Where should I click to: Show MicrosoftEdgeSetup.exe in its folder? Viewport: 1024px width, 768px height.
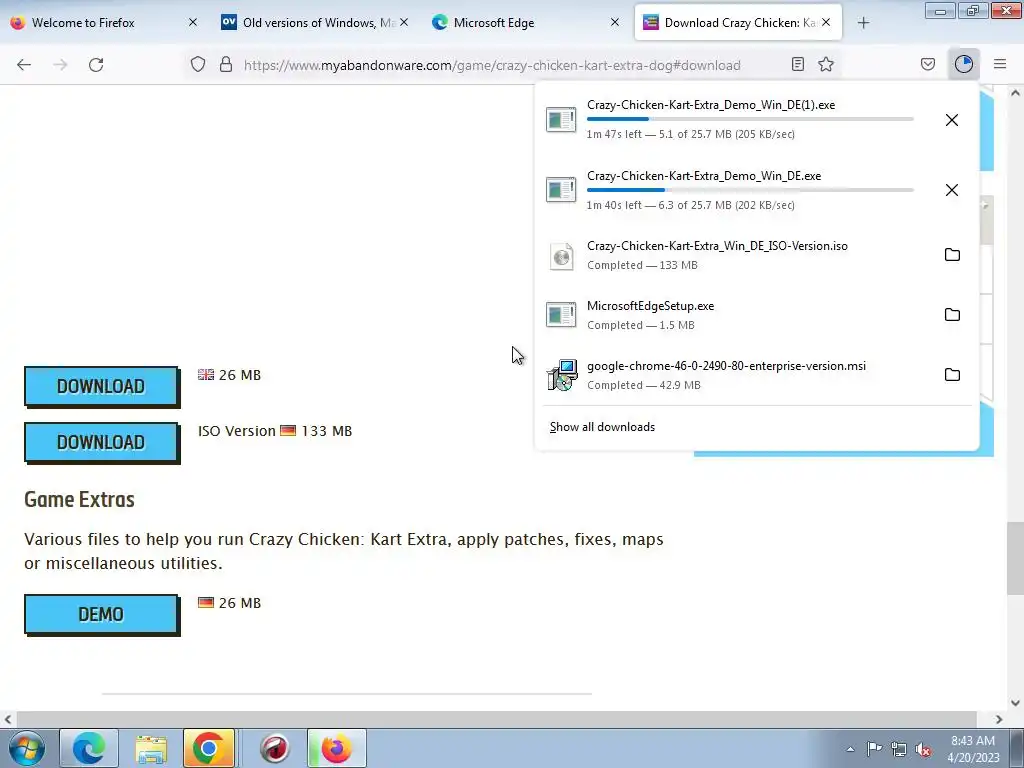click(x=952, y=315)
